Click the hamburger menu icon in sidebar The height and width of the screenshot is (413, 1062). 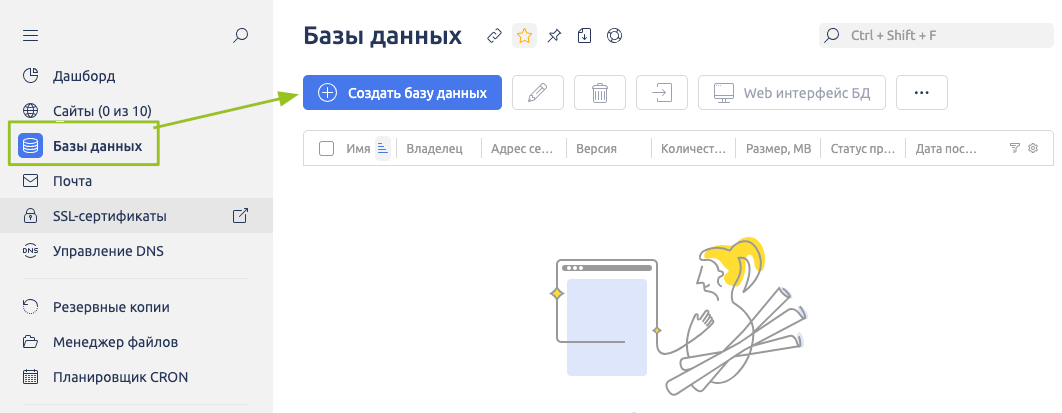click(30, 36)
